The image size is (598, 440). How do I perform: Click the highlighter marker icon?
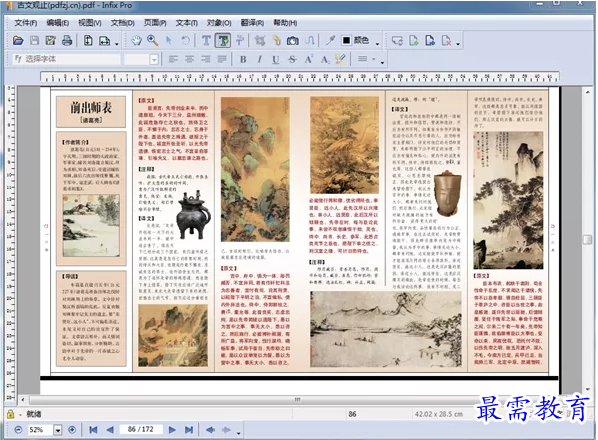[x=341, y=59]
